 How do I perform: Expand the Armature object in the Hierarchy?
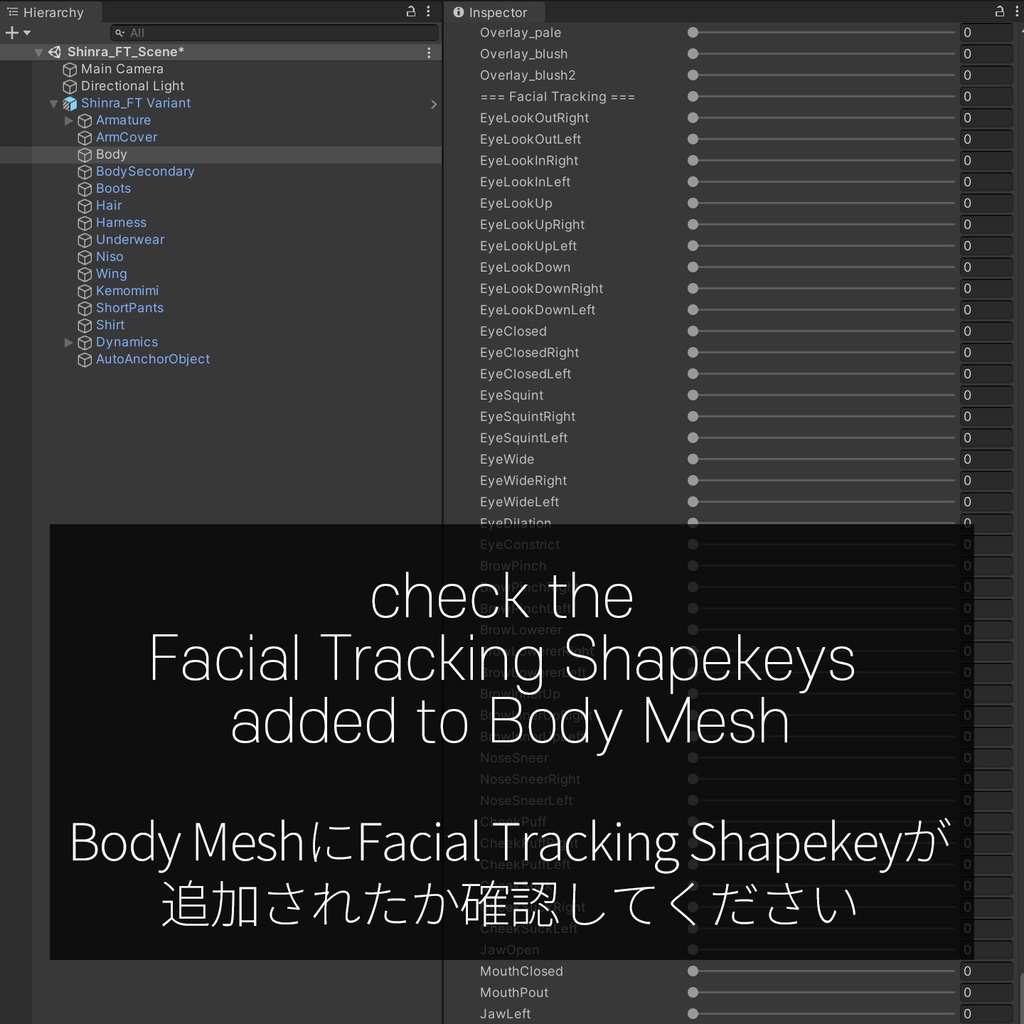[x=68, y=120]
